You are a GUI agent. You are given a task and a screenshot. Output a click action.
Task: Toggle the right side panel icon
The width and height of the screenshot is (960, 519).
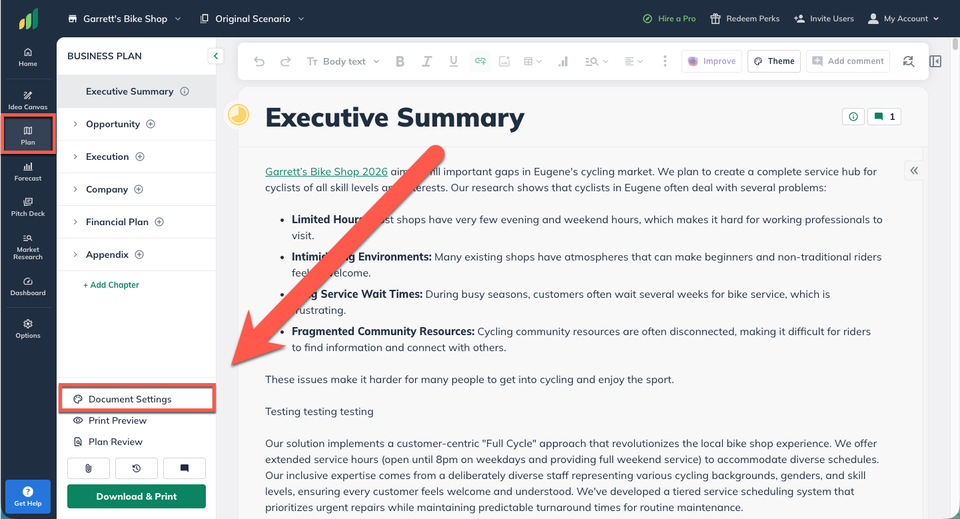935,61
